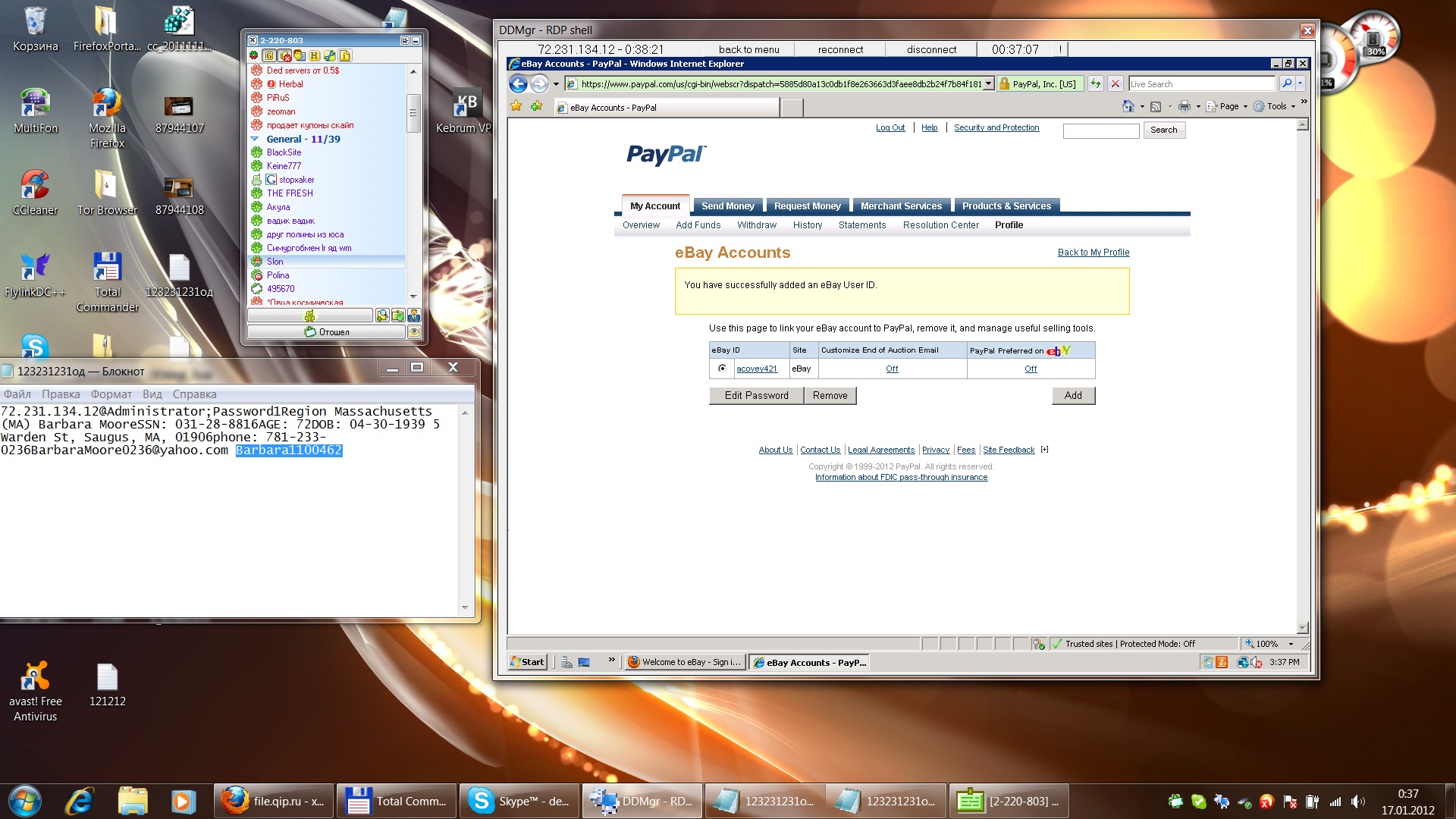1456x819 pixels.
Task: Open Формат menu in Notepad
Action: click(111, 394)
